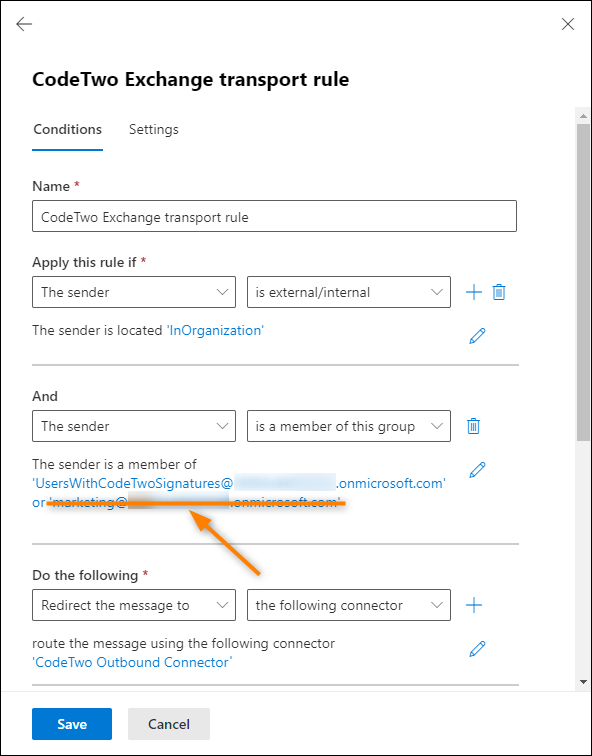This screenshot has height=756, width=592.
Task: Cancel editing the rule
Action: (169, 724)
